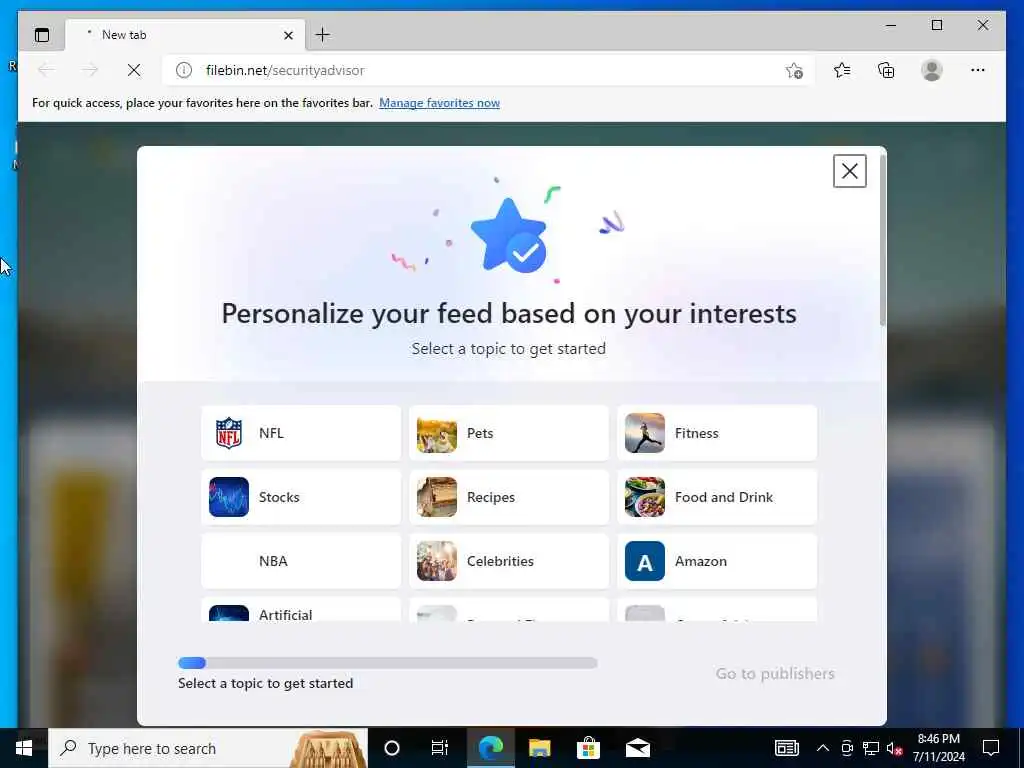Image resolution: width=1024 pixels, height=768 pixels.
Task: Open the profile avatar menu
Action: click(x=932, y=70)
